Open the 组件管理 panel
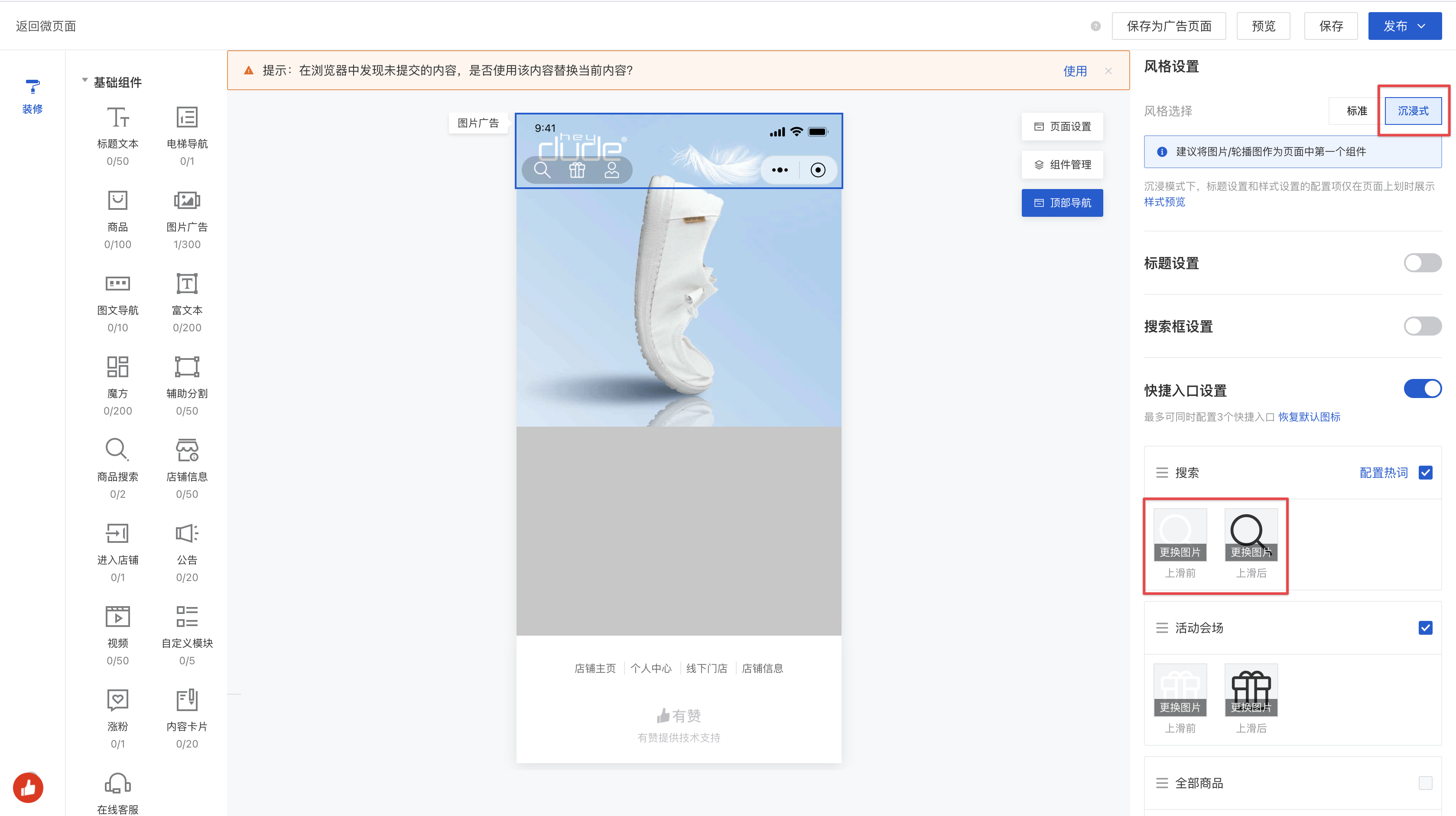 (x=1062, y=165)
